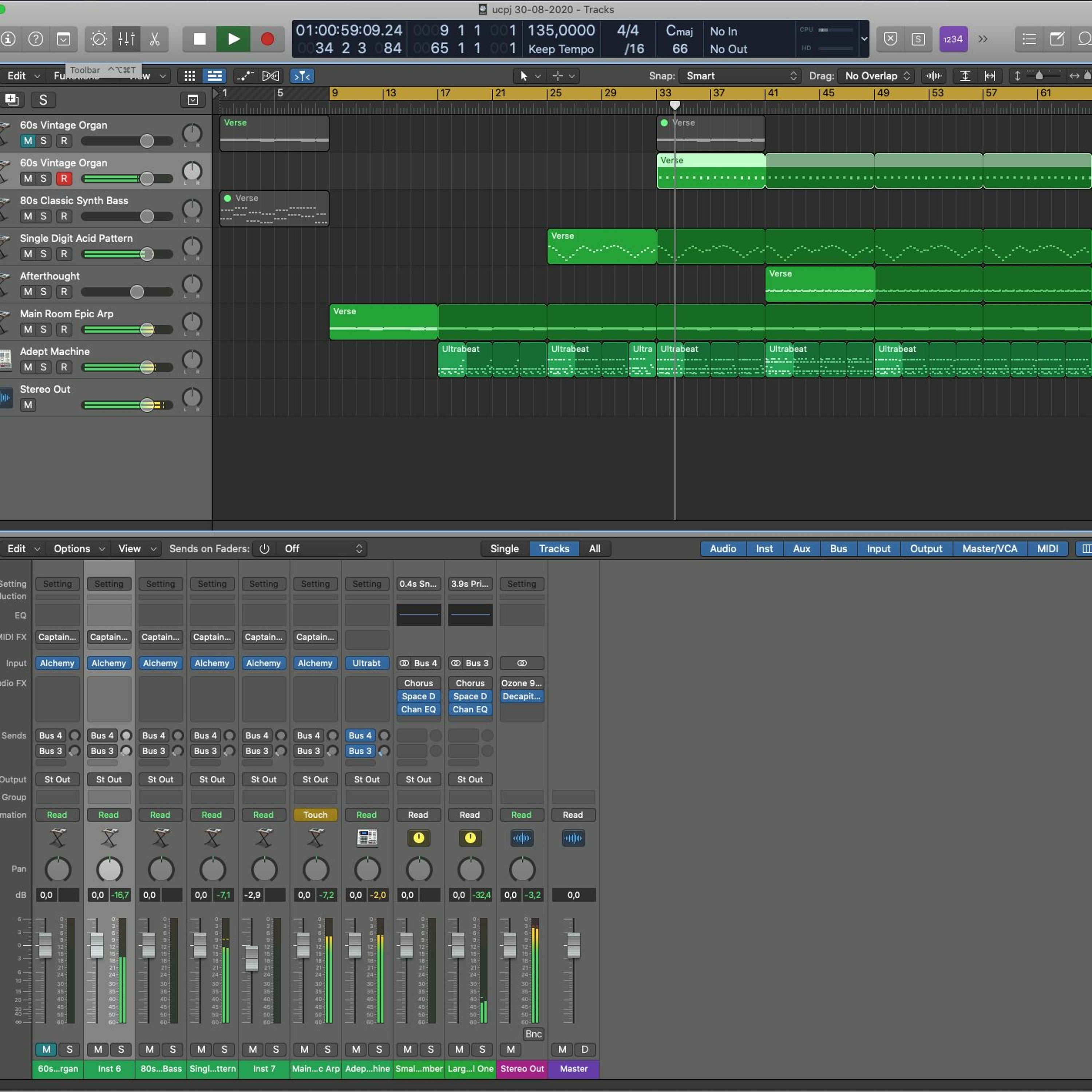Open the Mixer via sliders icon
This screenshot has width=1092, height=1092.
point(126,39)
